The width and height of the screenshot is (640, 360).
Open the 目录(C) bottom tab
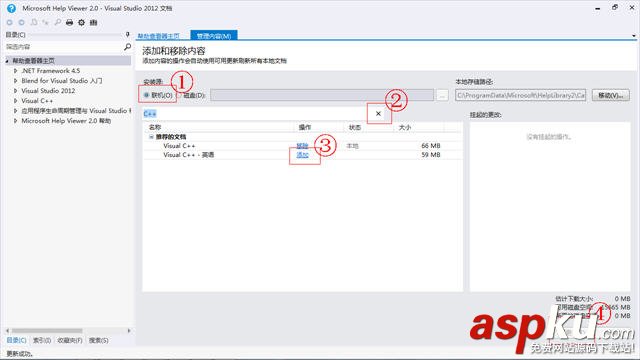point(16,340)
